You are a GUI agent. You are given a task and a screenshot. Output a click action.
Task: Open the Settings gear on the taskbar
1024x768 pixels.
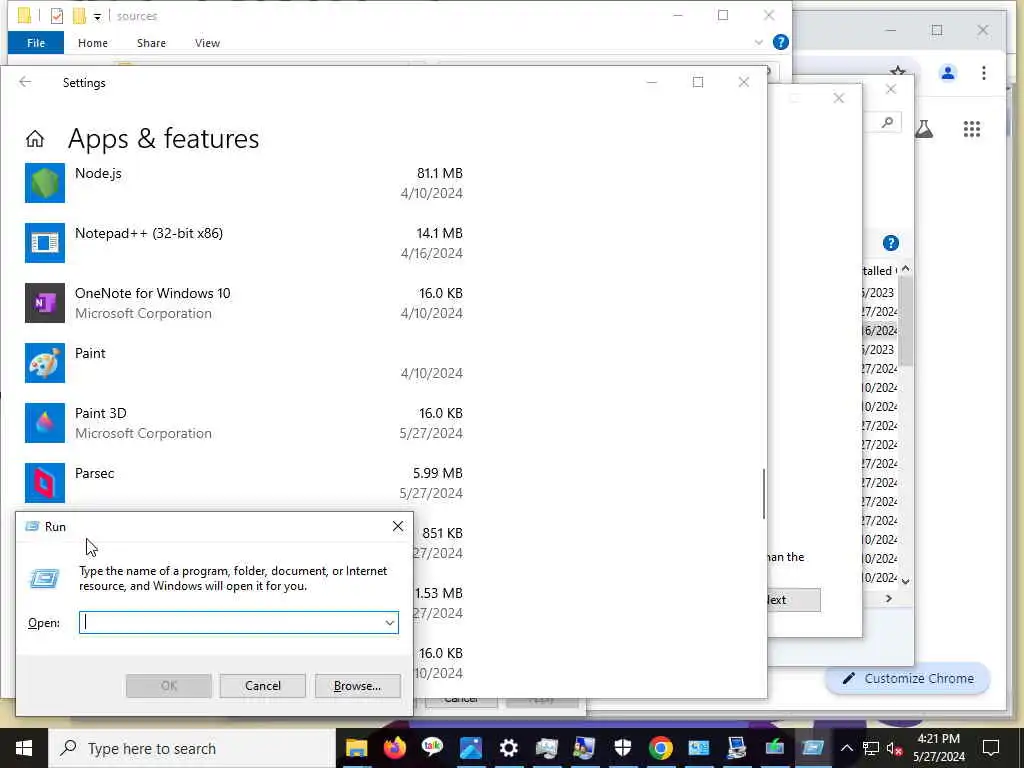click(508, 748)
